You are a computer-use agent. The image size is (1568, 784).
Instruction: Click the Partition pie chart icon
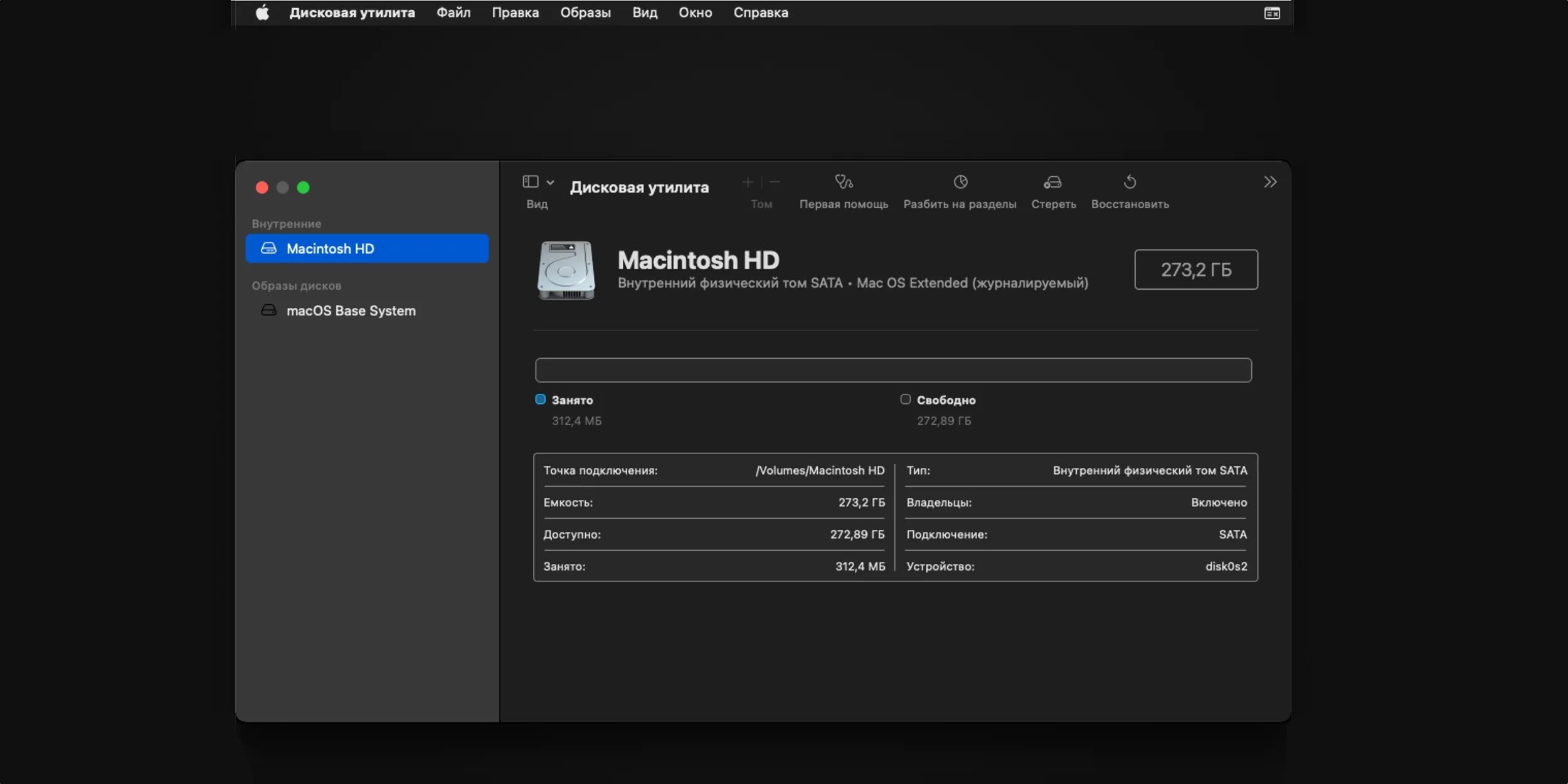point(960,183)
